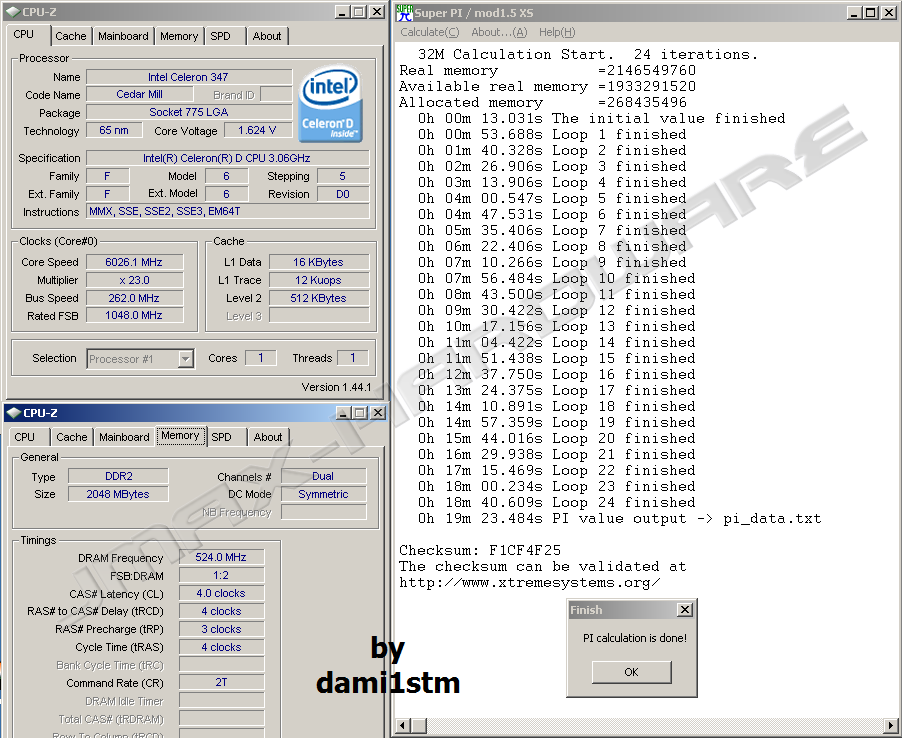
Task: Click the Technology value '65 nm'
Action: coord(114,131)
